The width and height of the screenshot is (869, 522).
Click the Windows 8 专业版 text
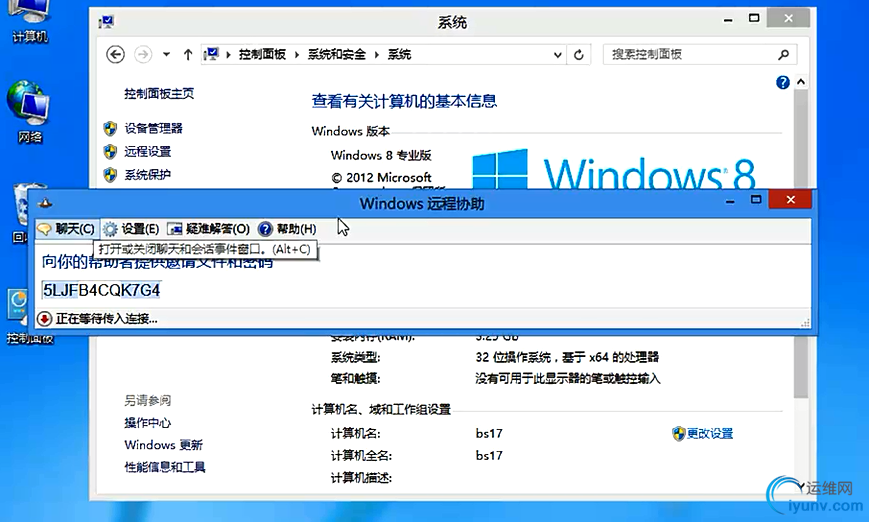381,155
